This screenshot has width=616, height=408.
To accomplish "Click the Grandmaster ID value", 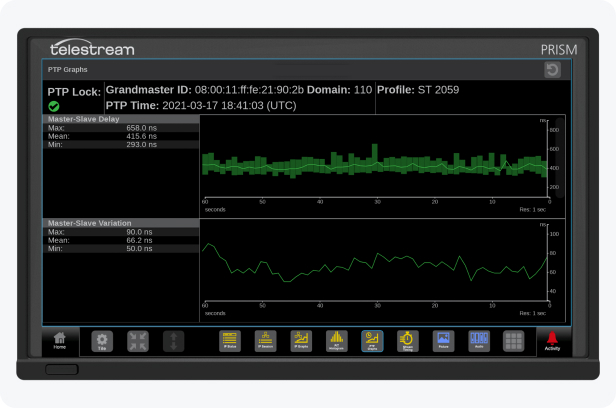I will tap(249, 90).
